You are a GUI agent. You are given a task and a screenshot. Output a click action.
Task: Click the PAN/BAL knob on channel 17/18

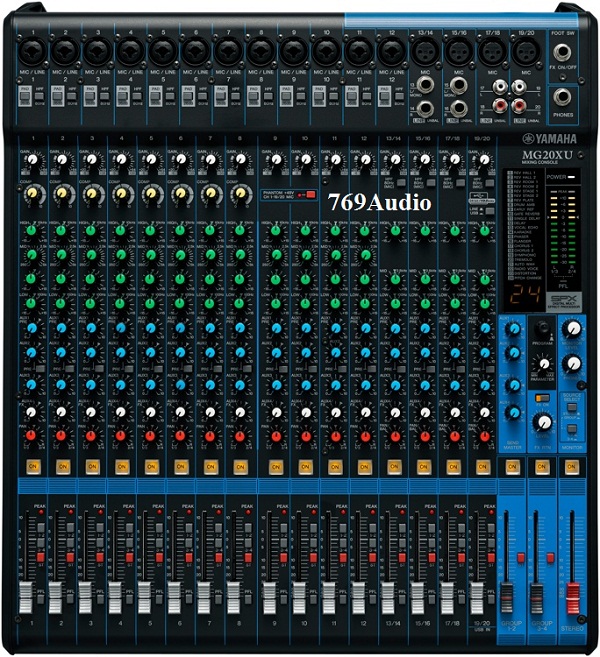pyautogui.click(x=455, y=436)
